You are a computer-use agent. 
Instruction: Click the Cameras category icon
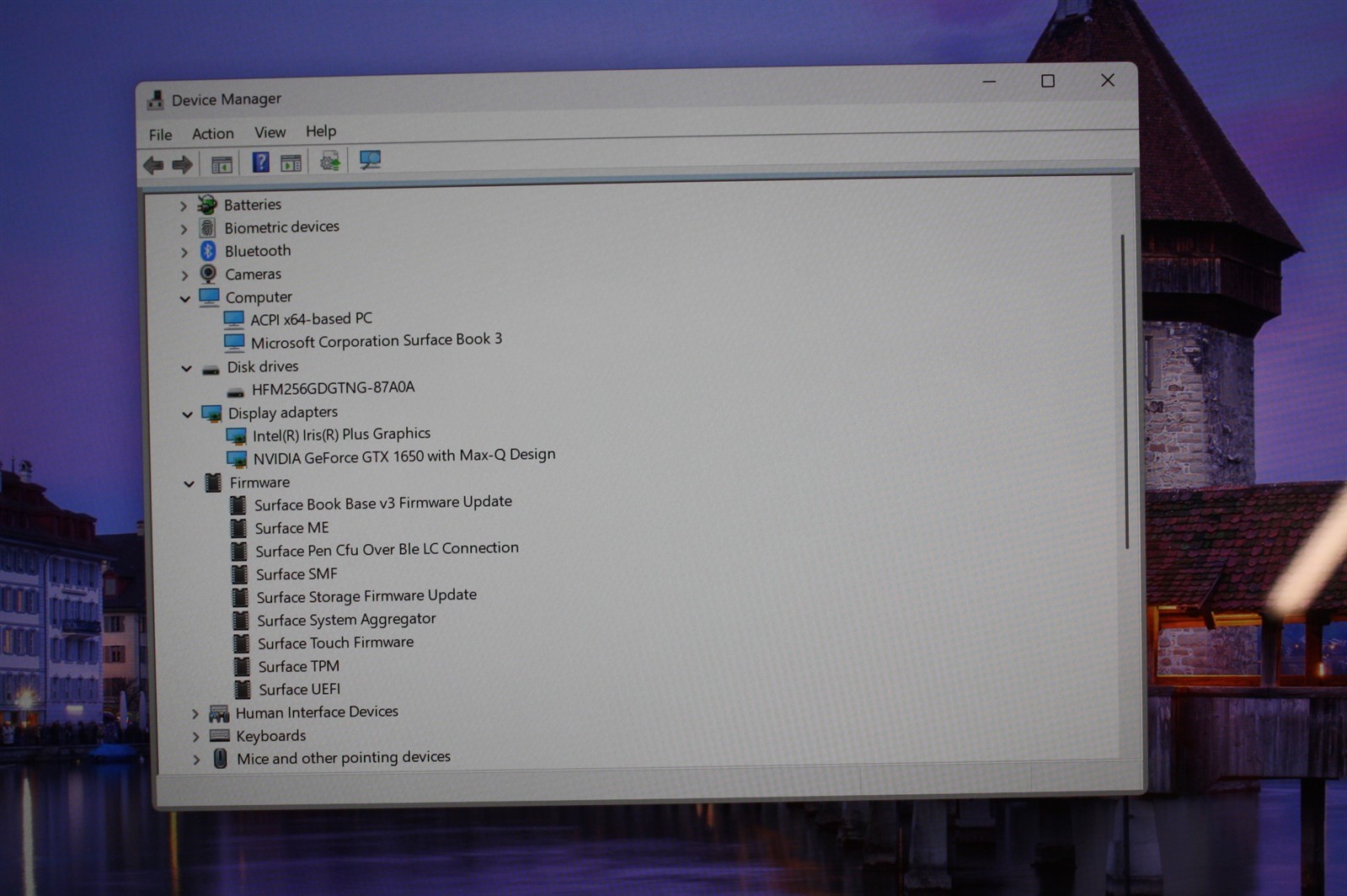pyautogui.click(x=208, y=274)
